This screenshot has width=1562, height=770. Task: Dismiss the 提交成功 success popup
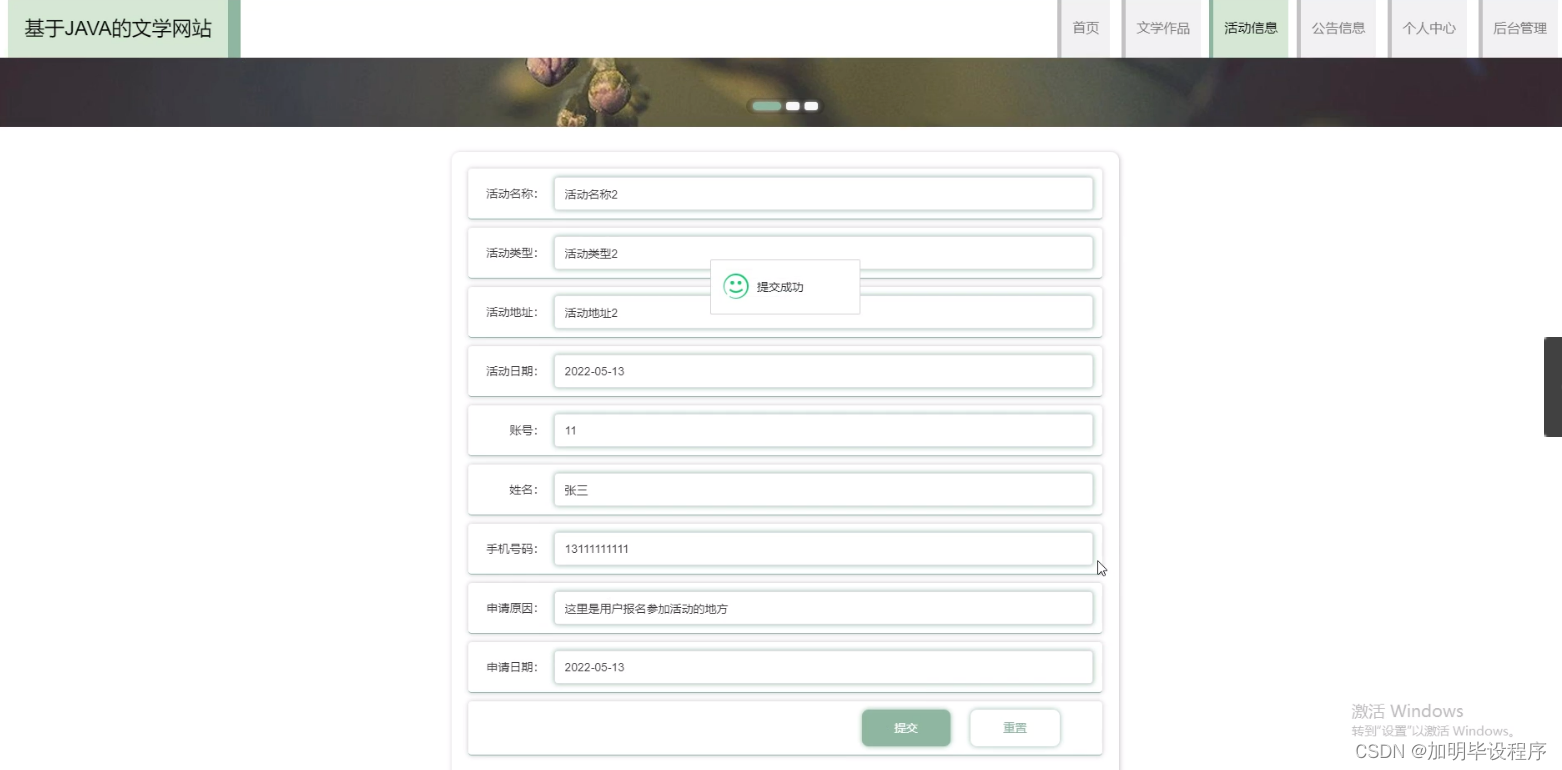(785, 287)
